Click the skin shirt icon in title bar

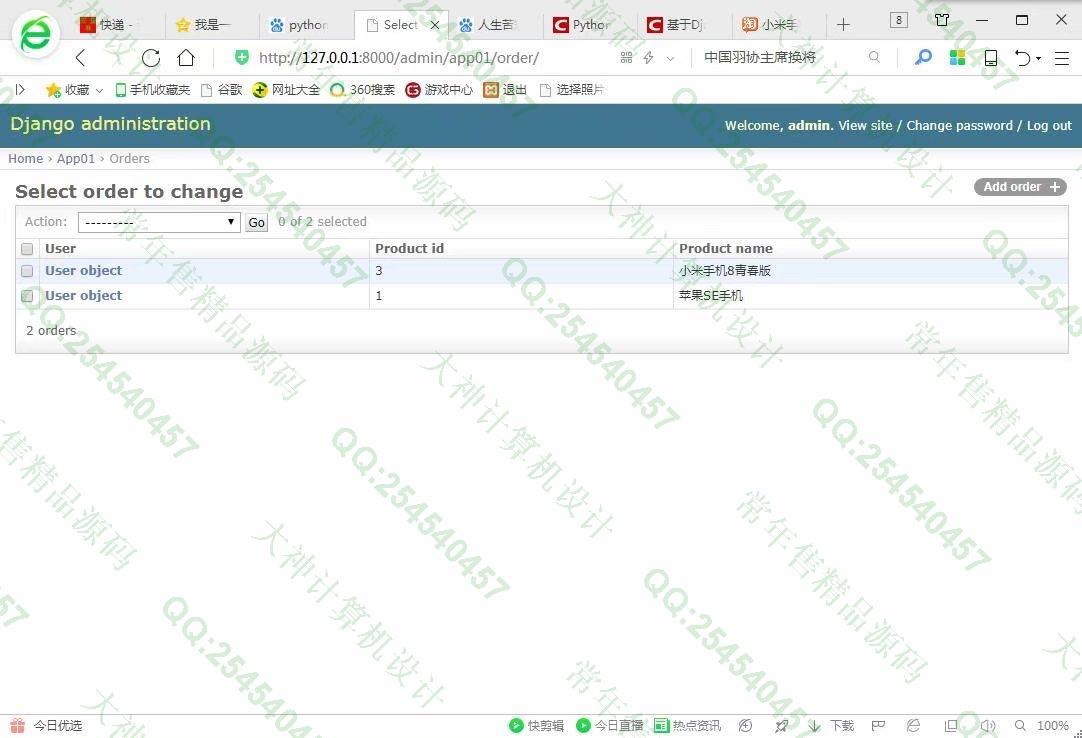(x=942, y=20)
